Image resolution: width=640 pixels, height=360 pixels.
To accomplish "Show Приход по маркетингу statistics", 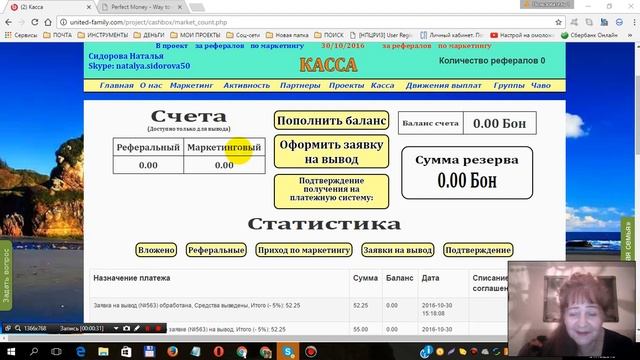I will (304, 250).
